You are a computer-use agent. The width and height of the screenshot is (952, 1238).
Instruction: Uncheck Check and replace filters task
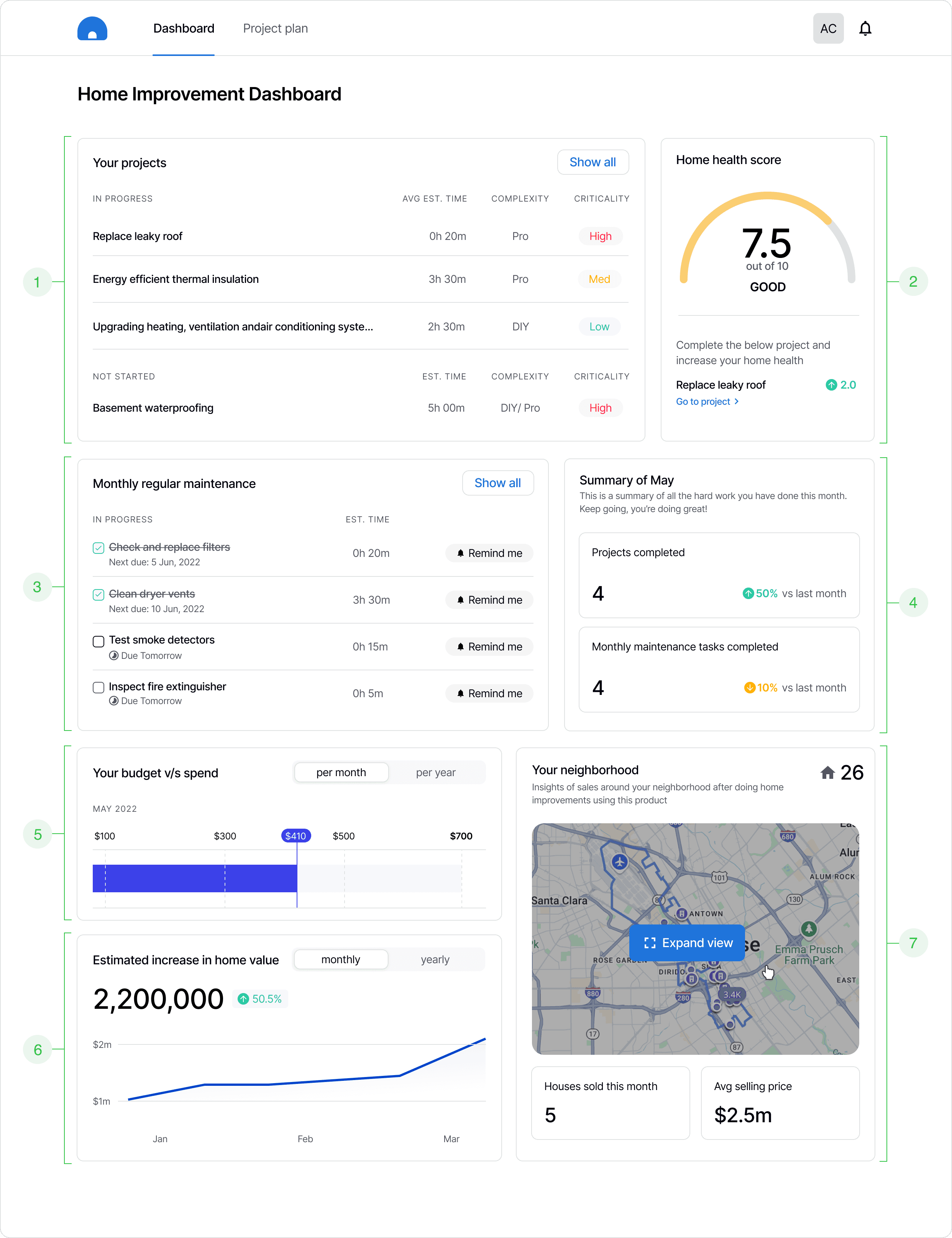pyautogui.click(x=98, y=547)
